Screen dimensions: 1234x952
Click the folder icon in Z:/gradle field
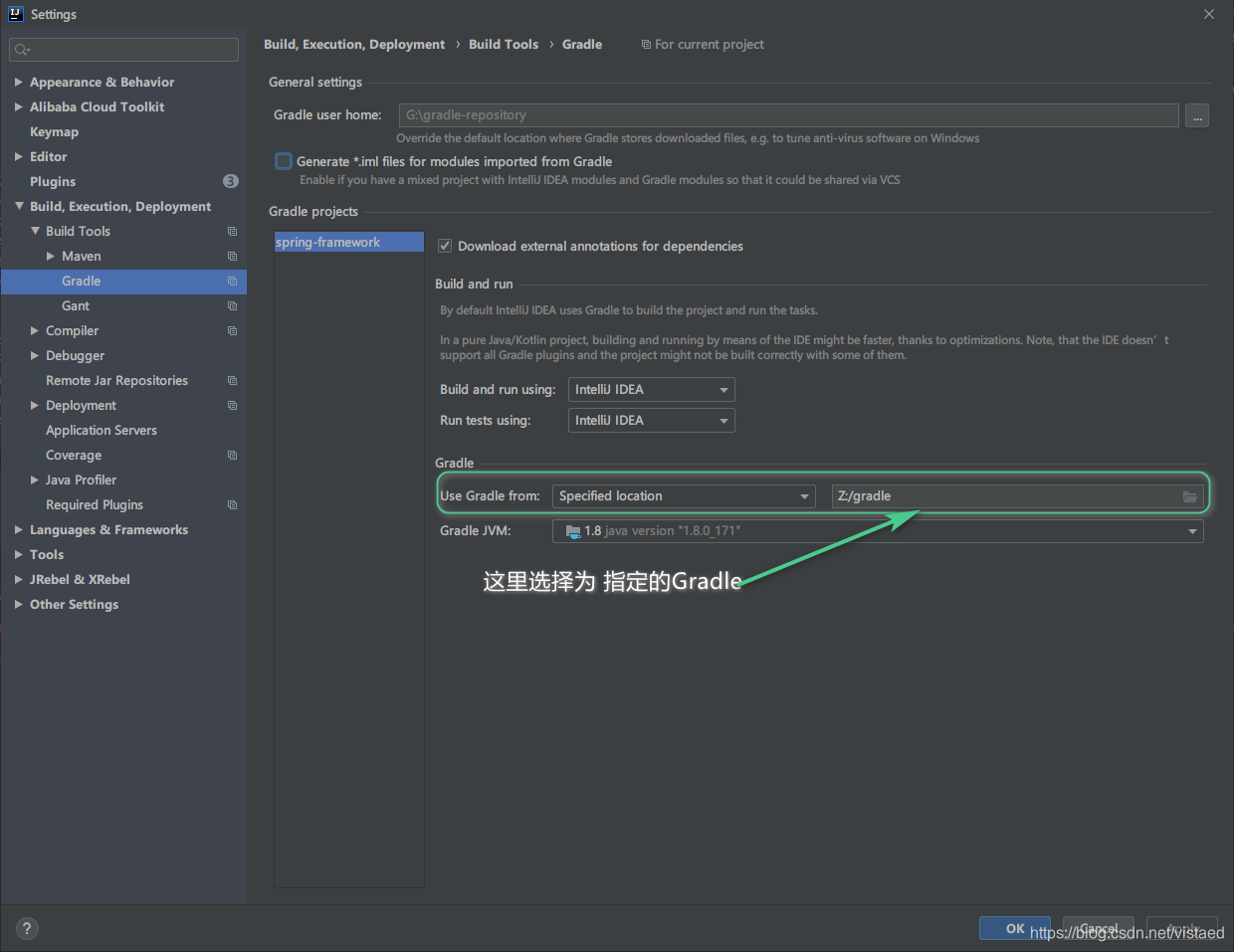(x=1190, y=495)
